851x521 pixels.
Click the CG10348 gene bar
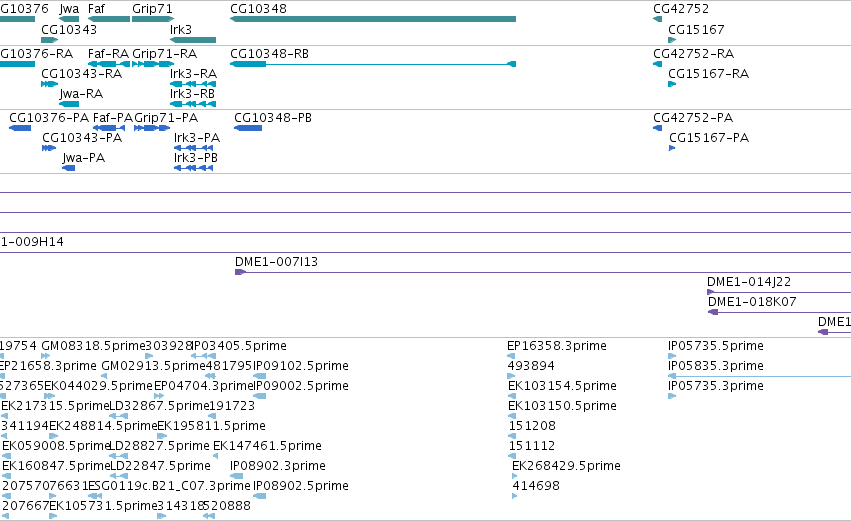373,19
